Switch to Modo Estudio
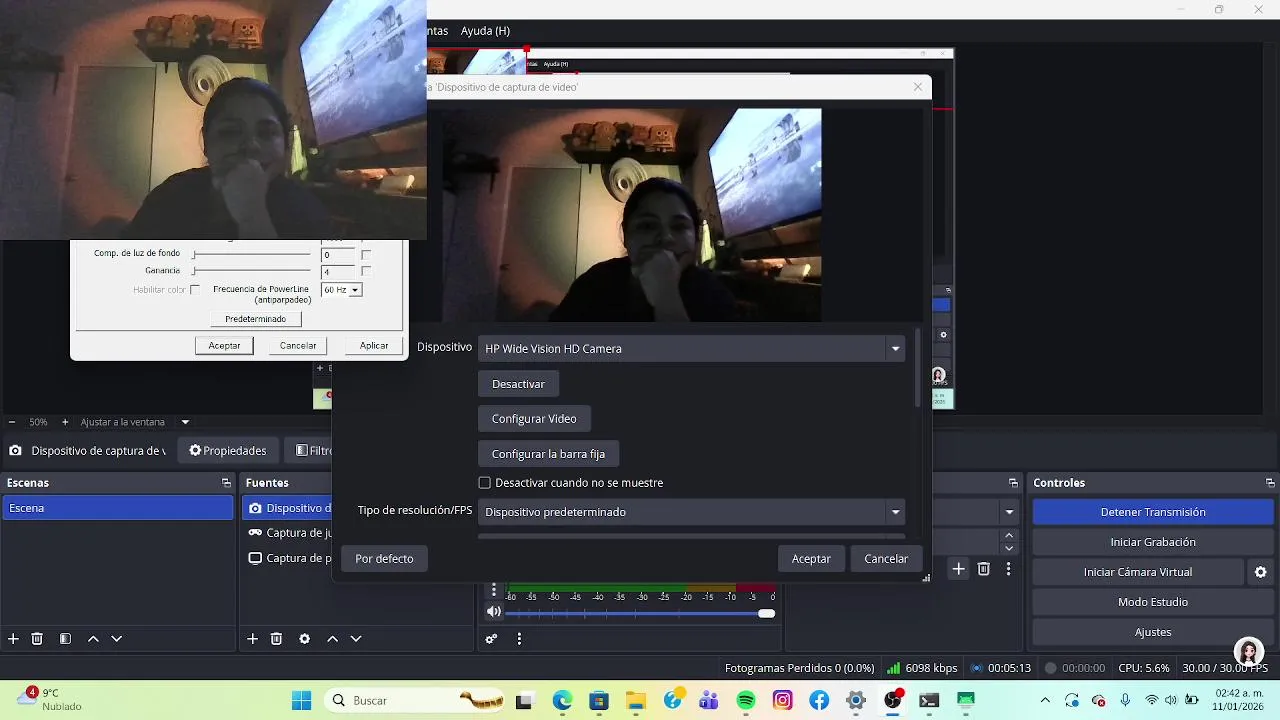 (1153, 602)
